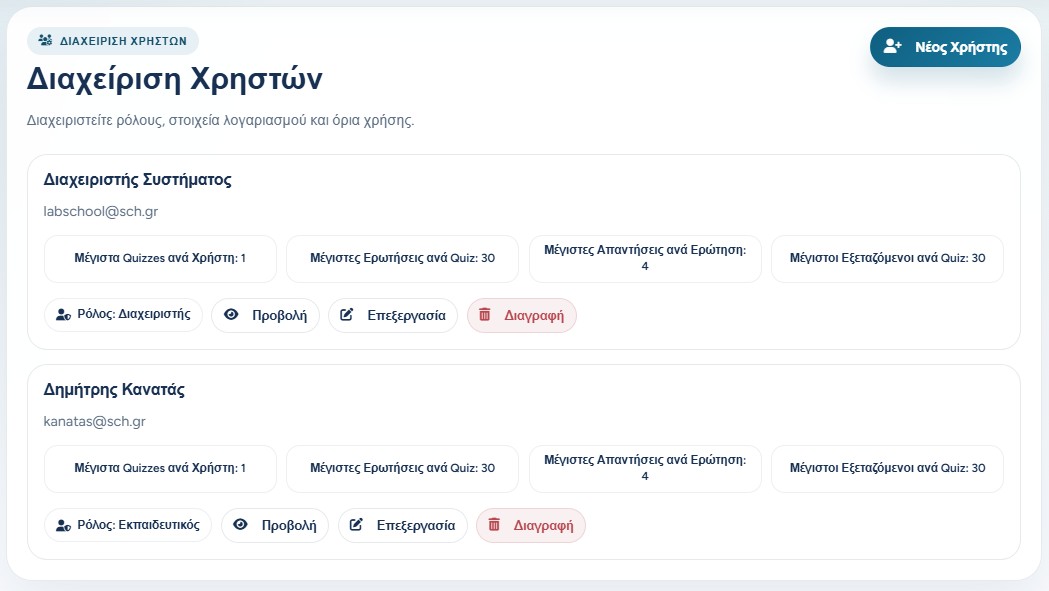Click Μέγιστοι Εξεταζόμενοι ανά Quiz in Κανατάς card
Screen dimensions: 1049x591
pos(887,469)
